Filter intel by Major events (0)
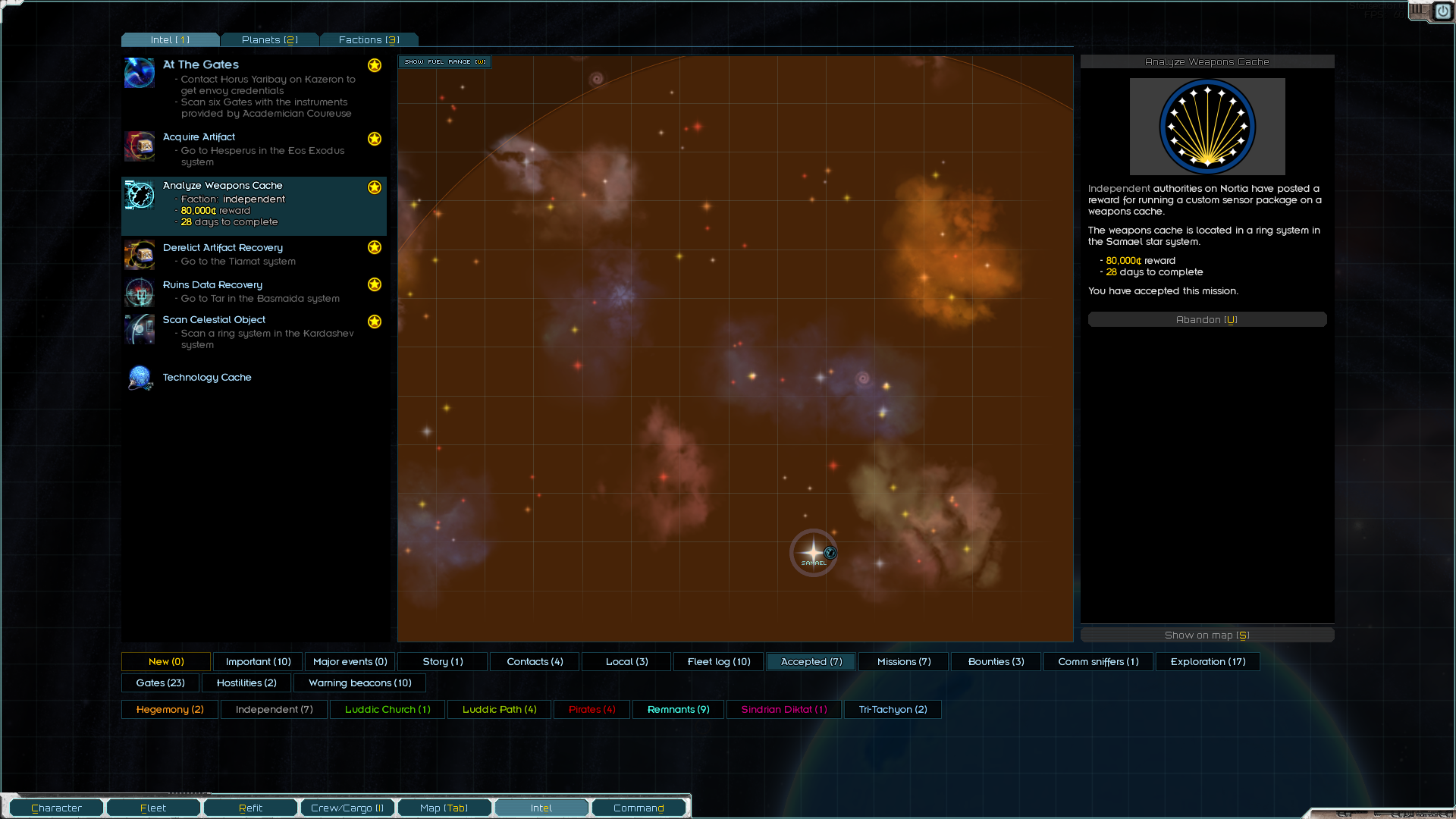This screenshot has width=1456, height=819. tap(350, 661)
